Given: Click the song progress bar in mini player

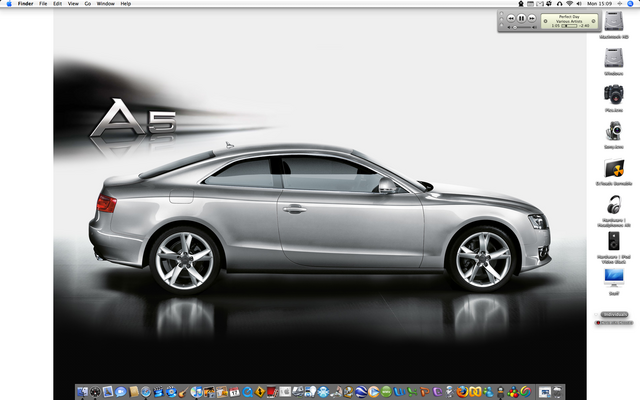Looking at the screenshot, I should click(x=569, y=26).
